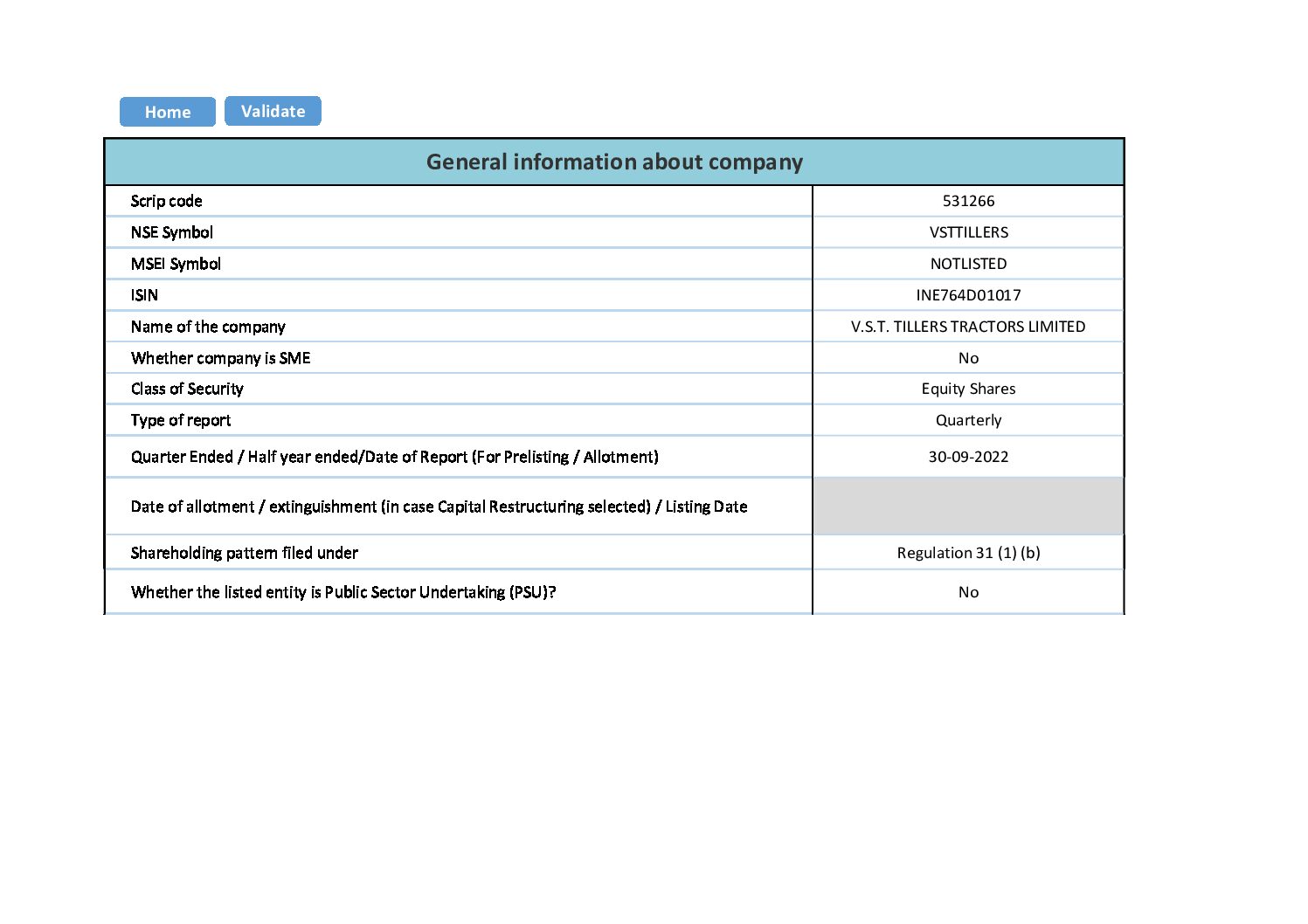Click the quarter ended date 30-09-2022
Screen dimensions: 1308x924
point(967,457)
